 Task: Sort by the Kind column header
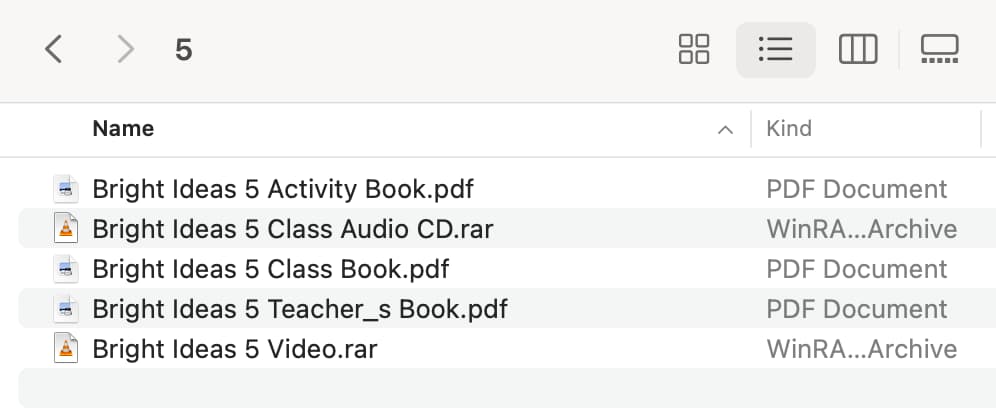[x=789, y=128]
